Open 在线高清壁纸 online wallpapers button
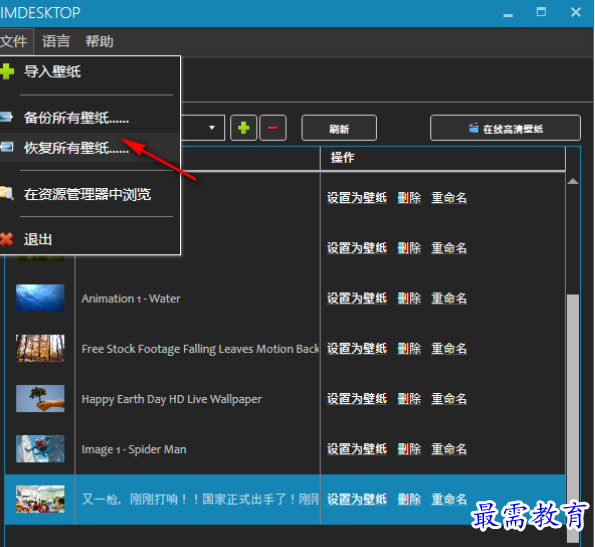Image resolution: width=595 pixels, height=547 pixels. tap(505, 128)
